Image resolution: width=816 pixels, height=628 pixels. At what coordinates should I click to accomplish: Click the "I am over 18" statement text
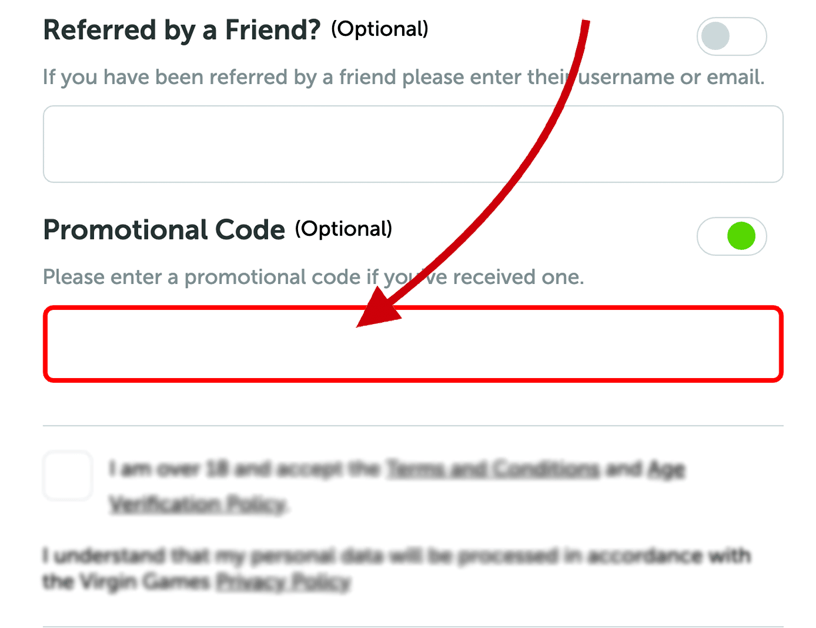240,468
